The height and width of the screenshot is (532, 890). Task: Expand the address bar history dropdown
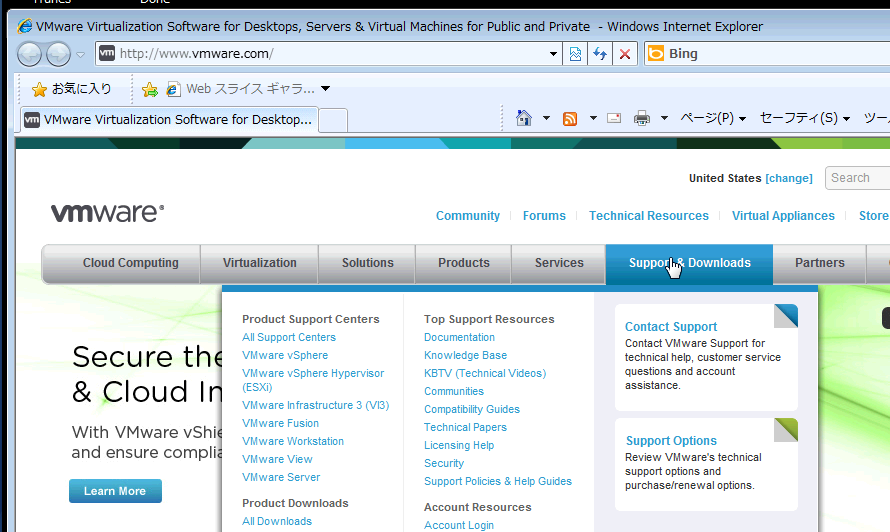553,54
